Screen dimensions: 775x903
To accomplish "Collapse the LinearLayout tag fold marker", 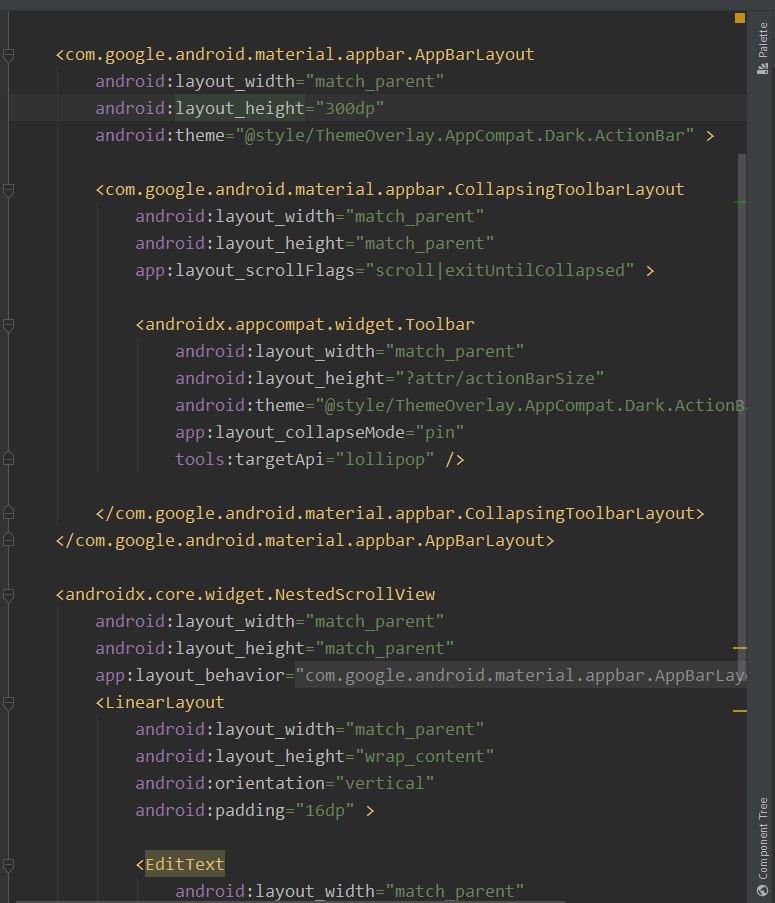I will tap(9, 703).
